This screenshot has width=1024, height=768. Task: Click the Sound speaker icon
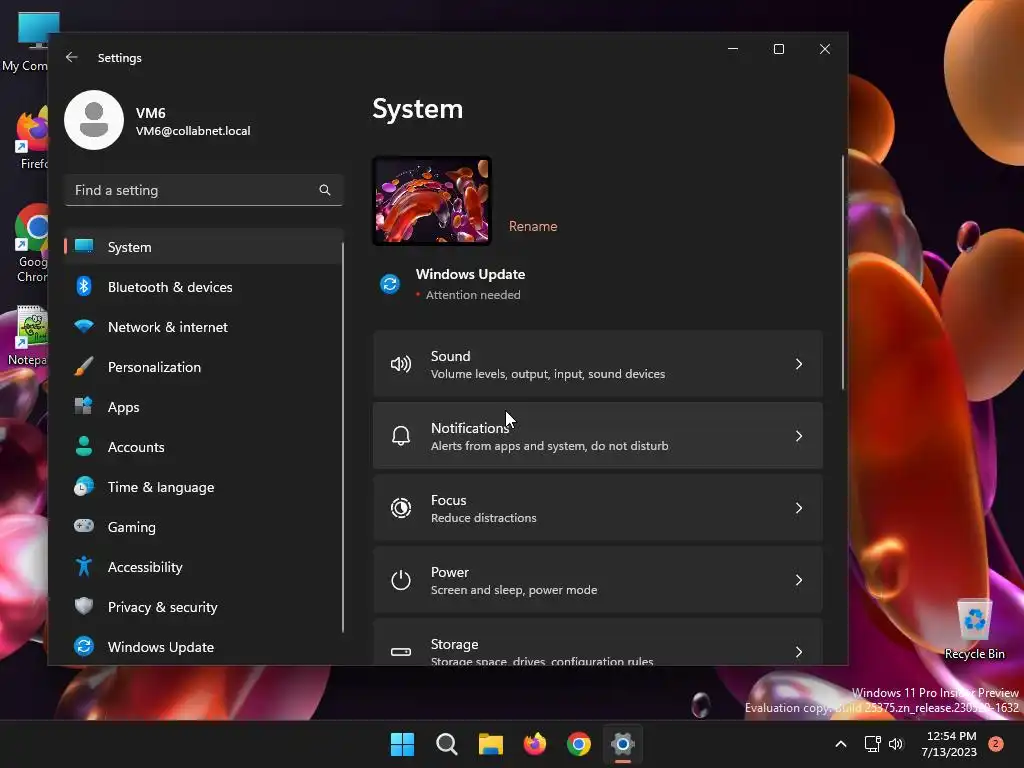(401, 364)
